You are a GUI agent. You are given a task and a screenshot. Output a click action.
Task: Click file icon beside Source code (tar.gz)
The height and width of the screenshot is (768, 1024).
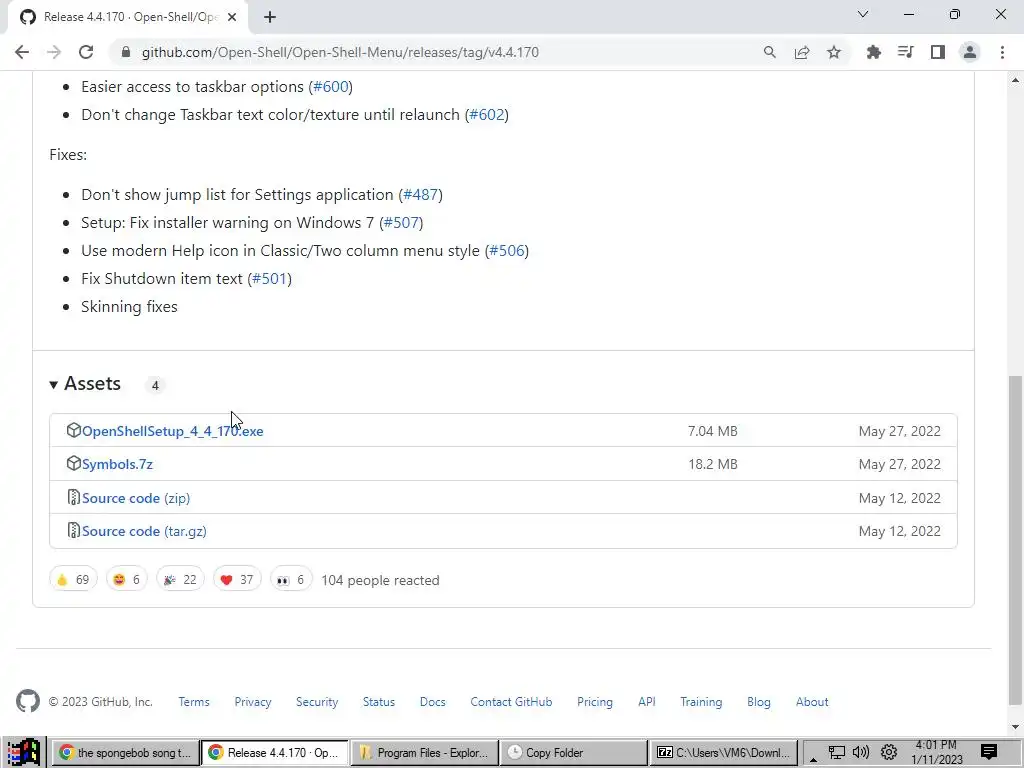(x=73, y=530)
